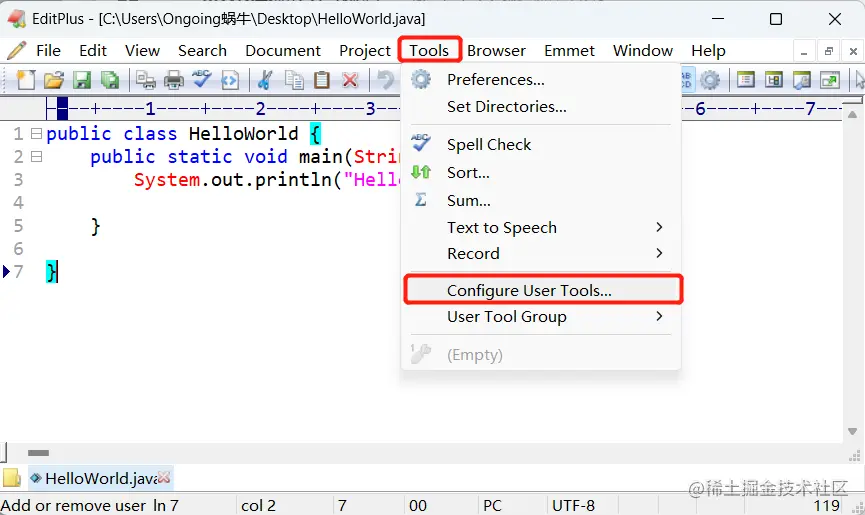This screenshot has height=515, width=865.
Task: Choose Set Directories... in the Tools menu
Action: coord(541,106)
